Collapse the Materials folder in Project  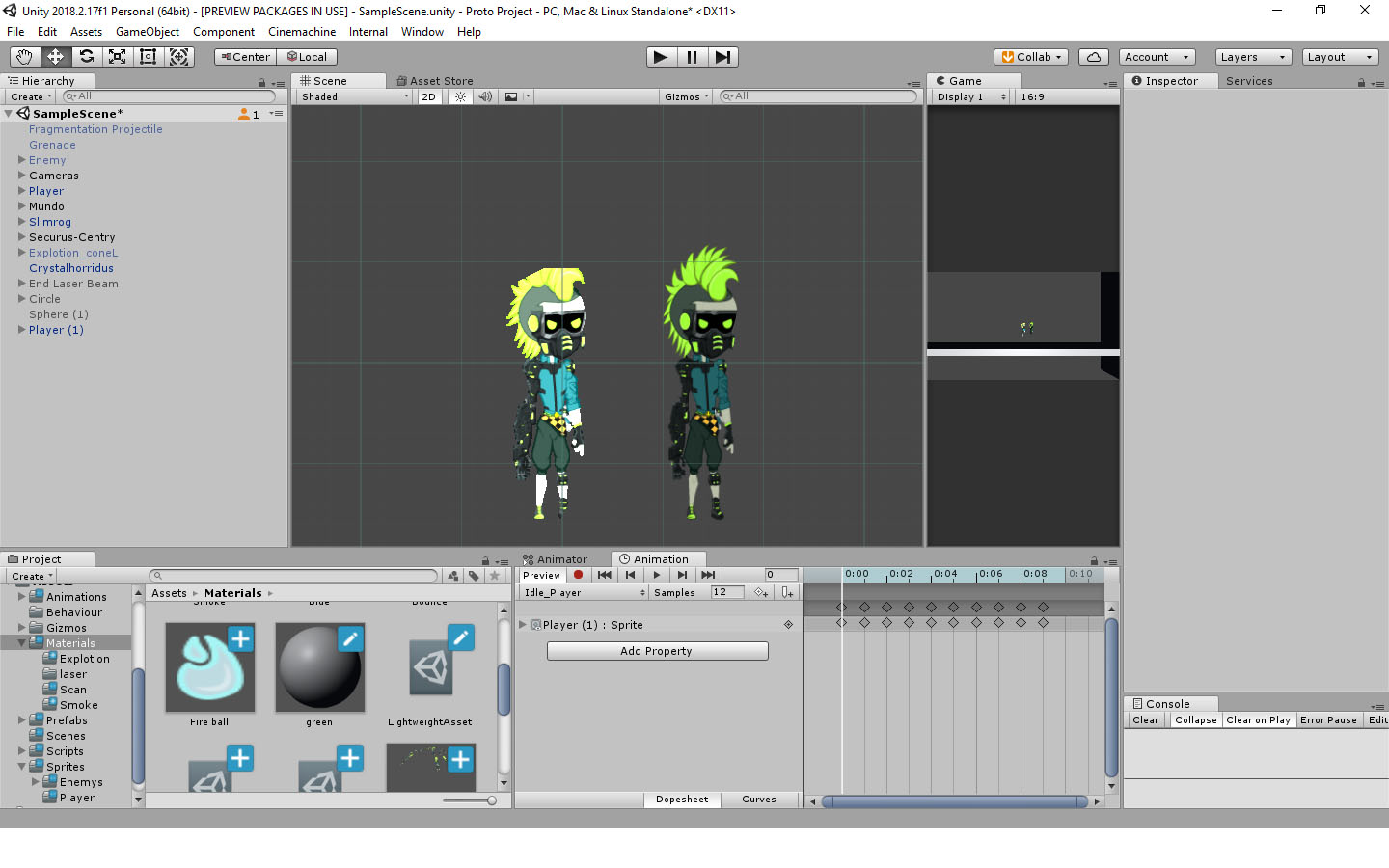[x=22, y=642]
